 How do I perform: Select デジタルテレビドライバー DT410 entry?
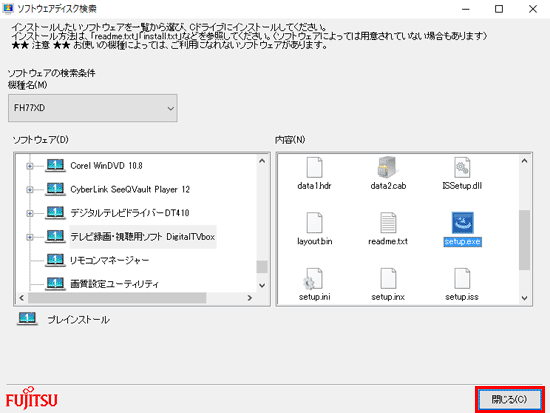point(129,213)
